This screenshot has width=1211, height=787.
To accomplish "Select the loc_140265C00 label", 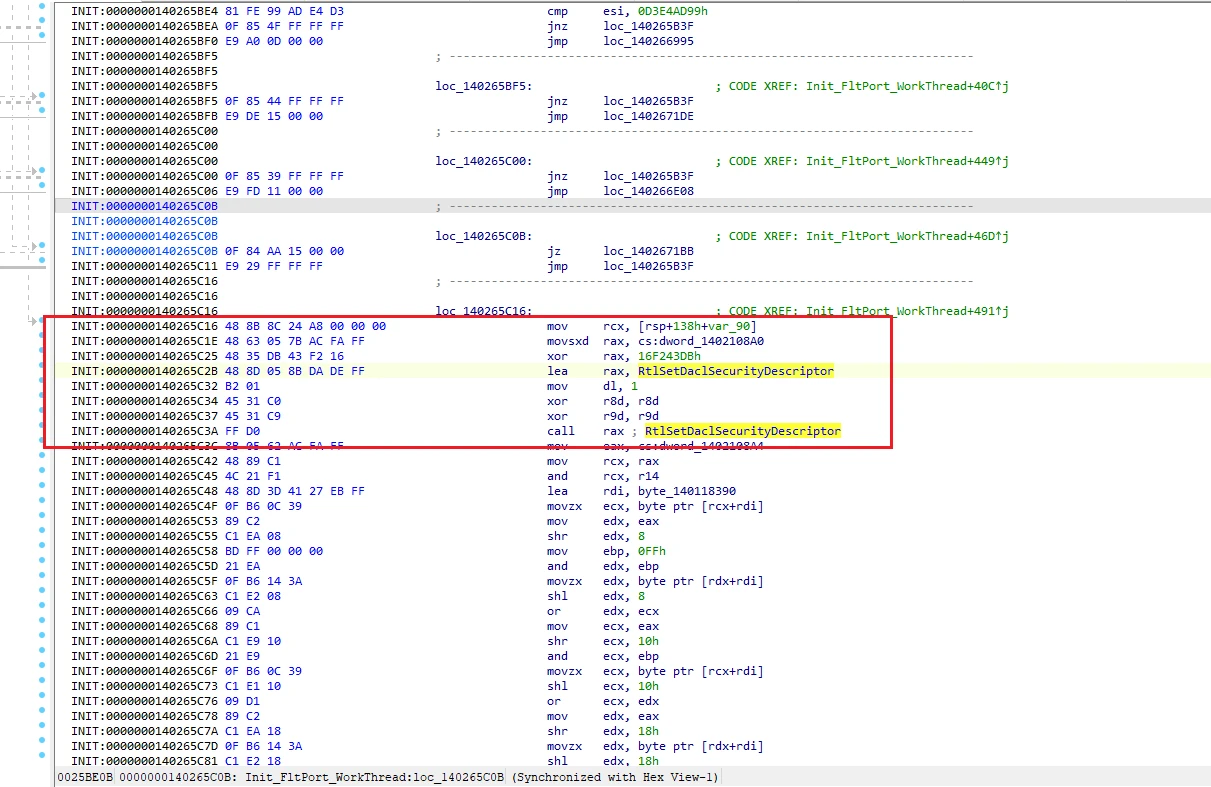I will pos(483,161).
